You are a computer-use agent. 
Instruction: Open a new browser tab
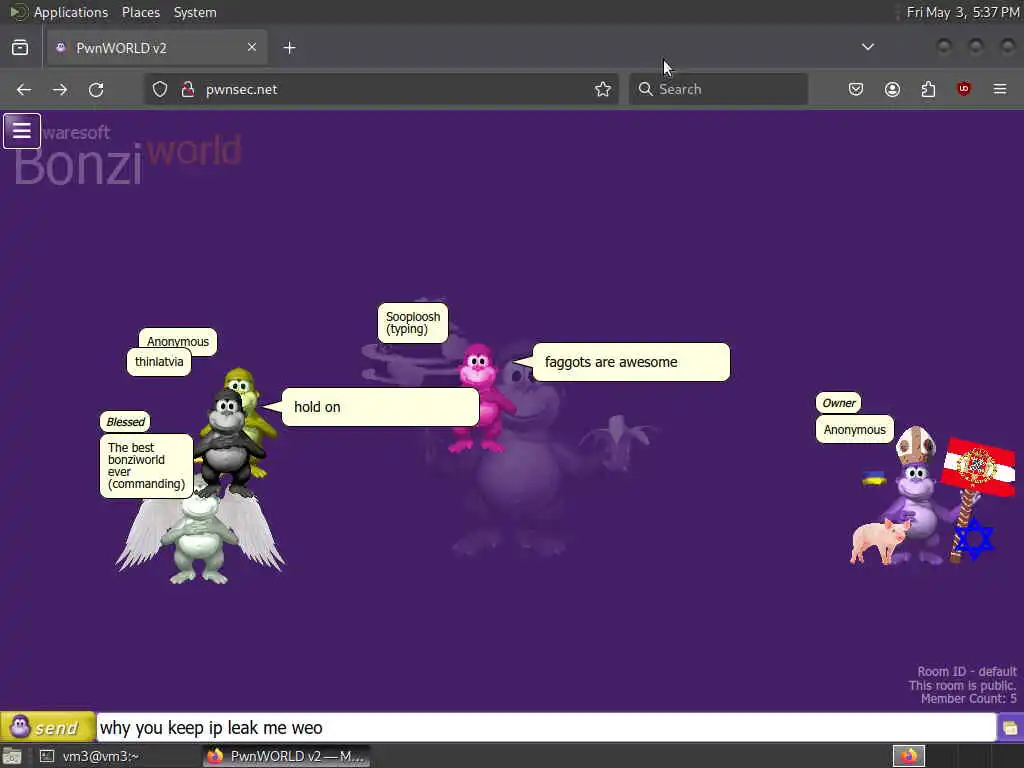(289, 48)
